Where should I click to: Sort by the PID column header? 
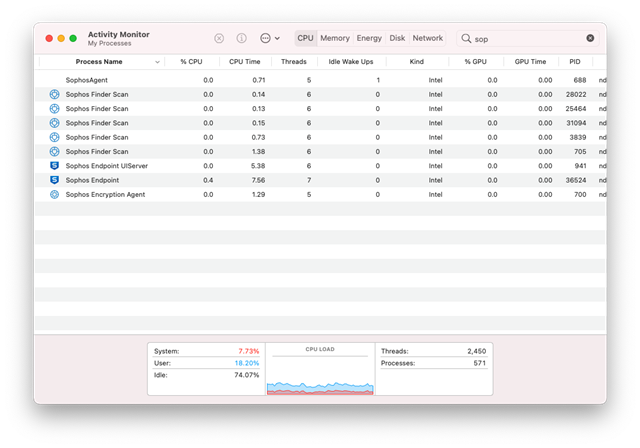pos(575,62)
